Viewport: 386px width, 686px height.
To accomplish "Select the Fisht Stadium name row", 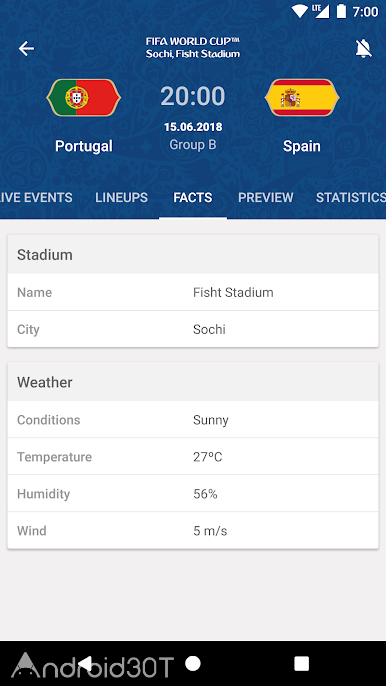I will 193,292.
